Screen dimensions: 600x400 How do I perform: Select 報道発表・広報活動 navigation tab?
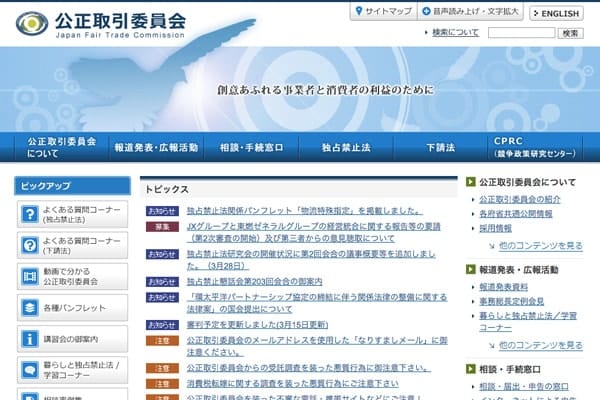coord(155,147)
